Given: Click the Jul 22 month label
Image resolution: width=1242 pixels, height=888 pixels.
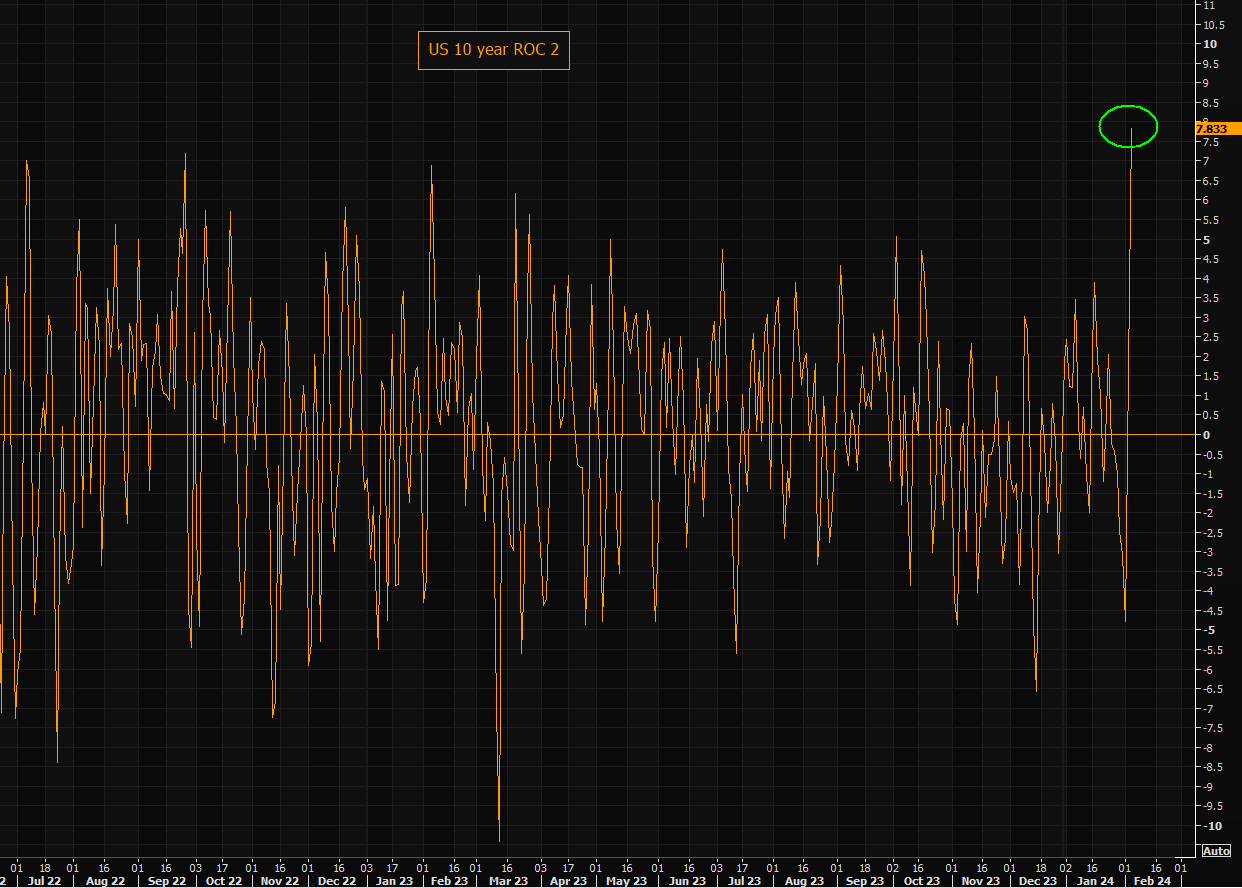Looking at the screenshot, I should click(46, 881).
